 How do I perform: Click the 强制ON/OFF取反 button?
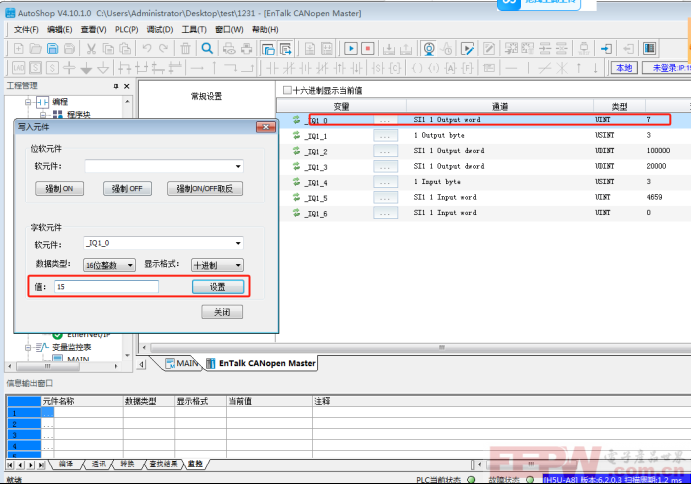click(x=204, y=189)
